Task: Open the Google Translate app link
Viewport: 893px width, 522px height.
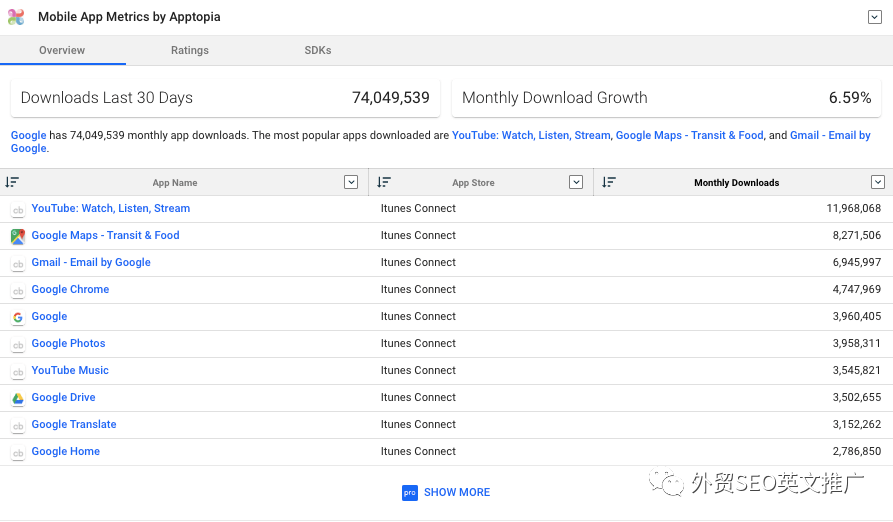Action: coord(74,424)
